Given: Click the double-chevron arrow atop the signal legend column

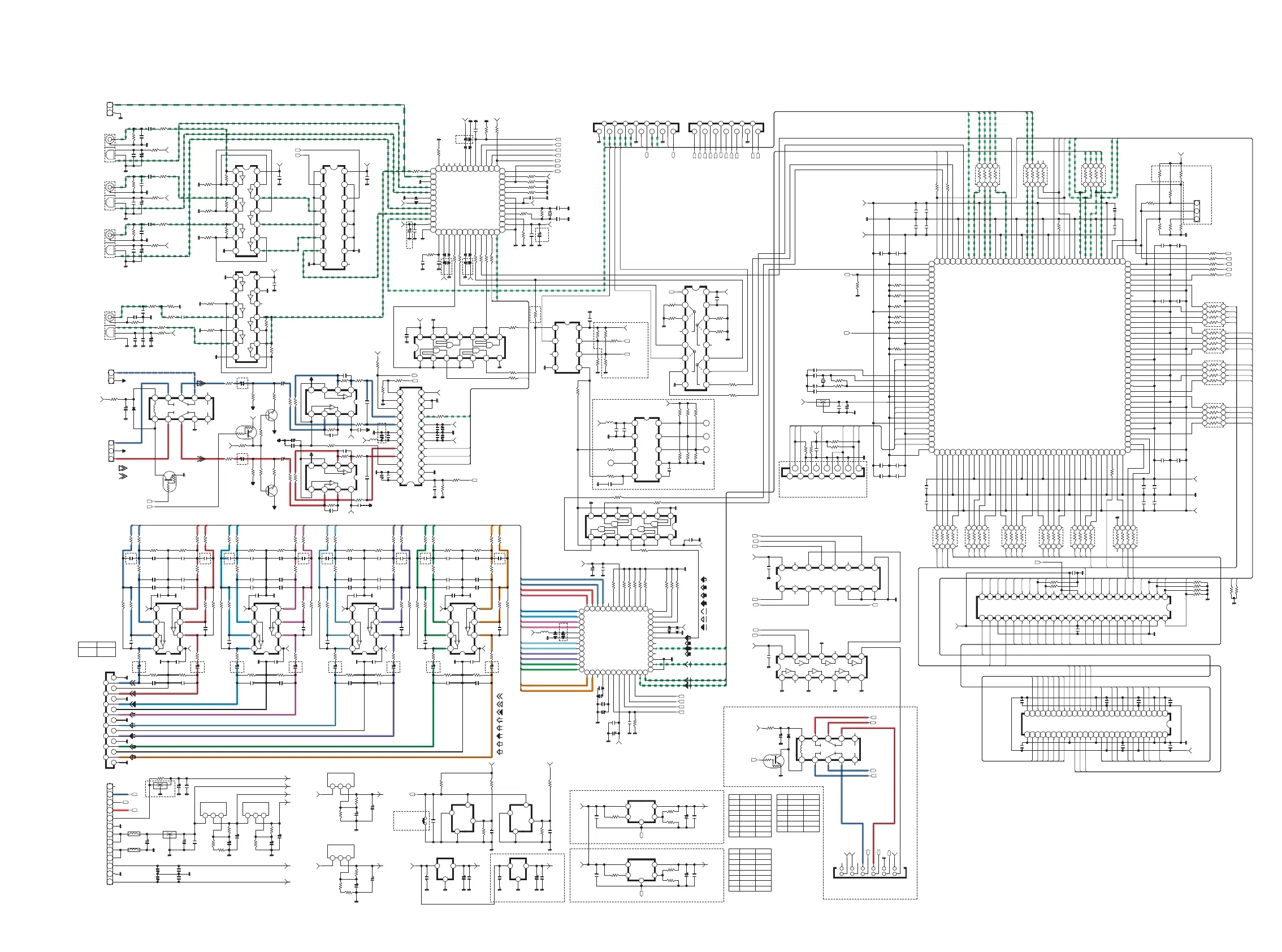Looking at the screenshot, I should click(x=500, y=696).
